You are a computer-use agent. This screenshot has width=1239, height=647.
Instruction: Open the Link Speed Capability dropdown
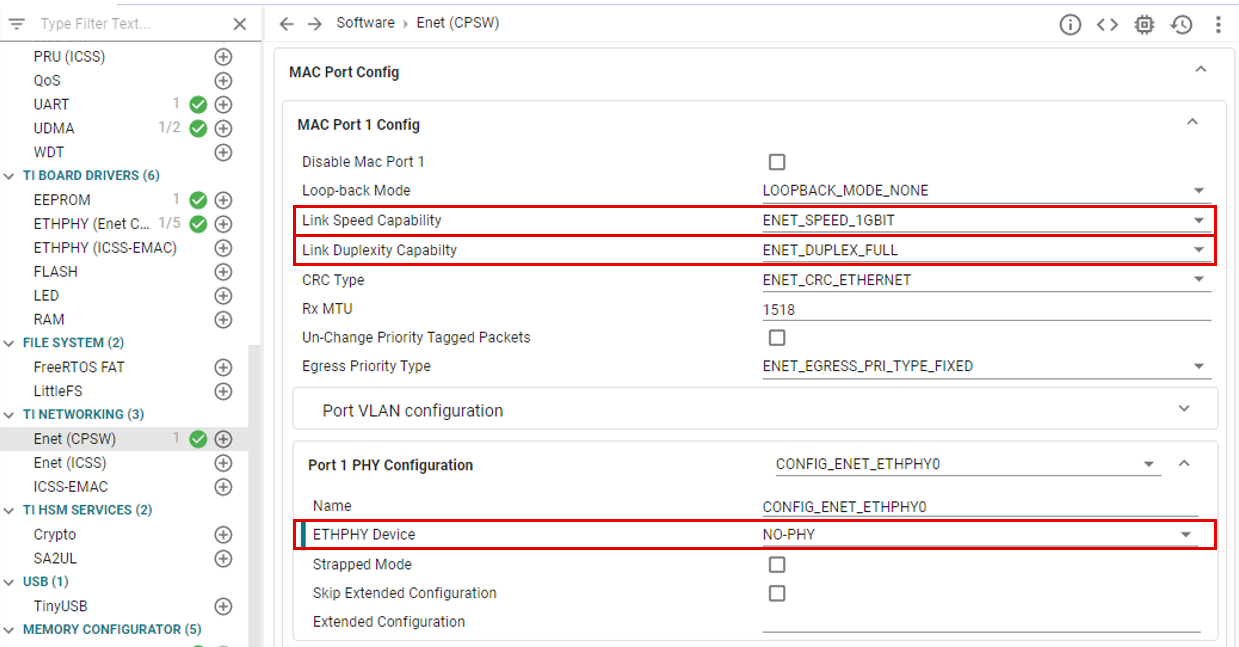[x=985, y=220]
